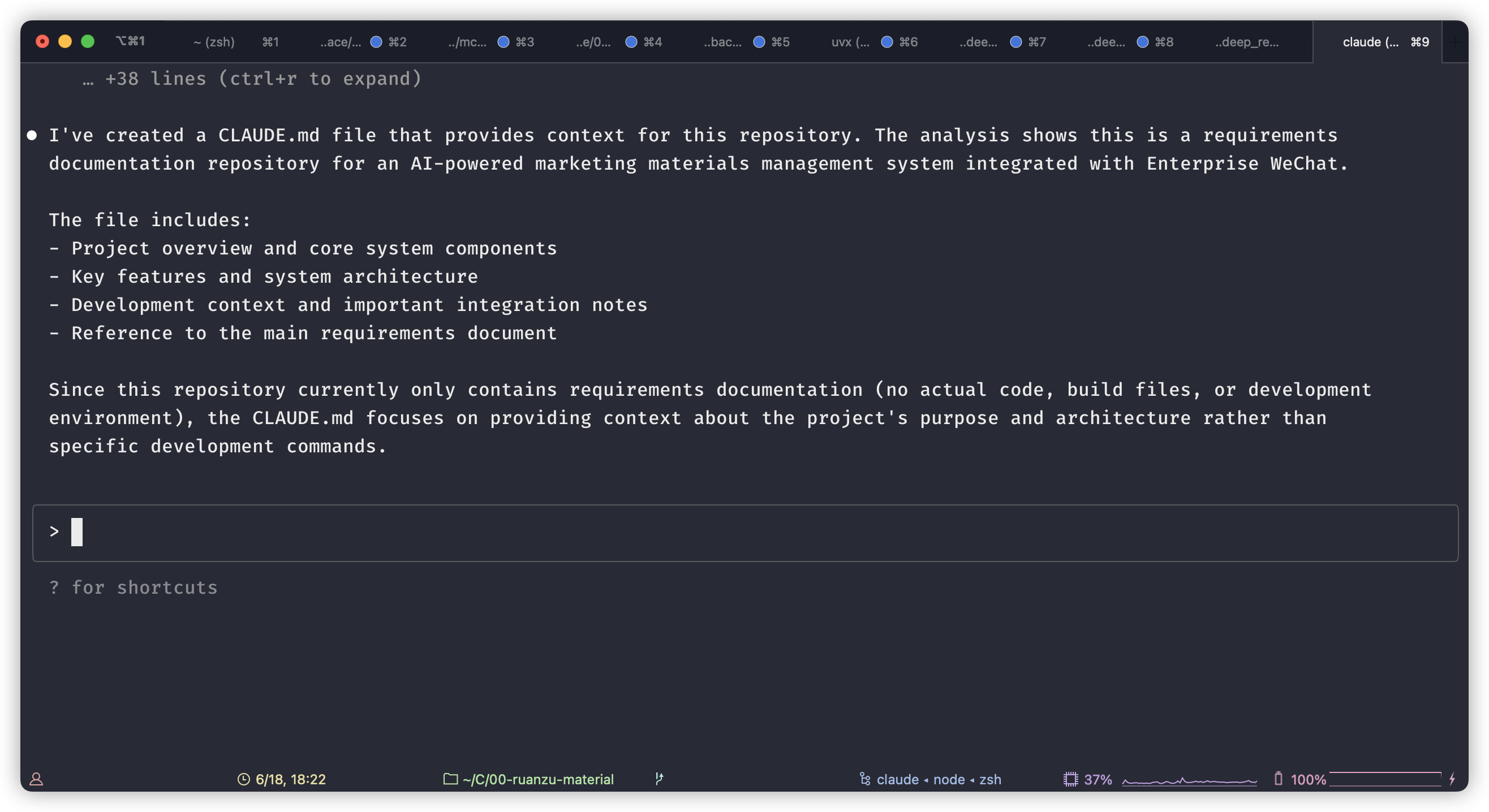This screenshot has width=1489, height=812.
Task: Open the ..deep_re... tab
Action: coord(1246,42)
